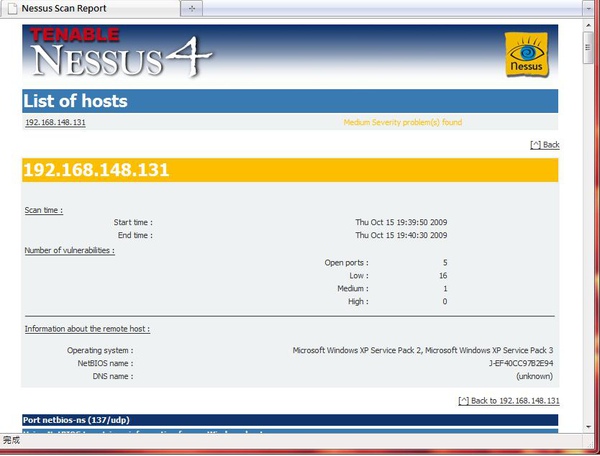600x456 pixels.
Task: Click the Open ports value 5
Action: (x=445, y=263)
